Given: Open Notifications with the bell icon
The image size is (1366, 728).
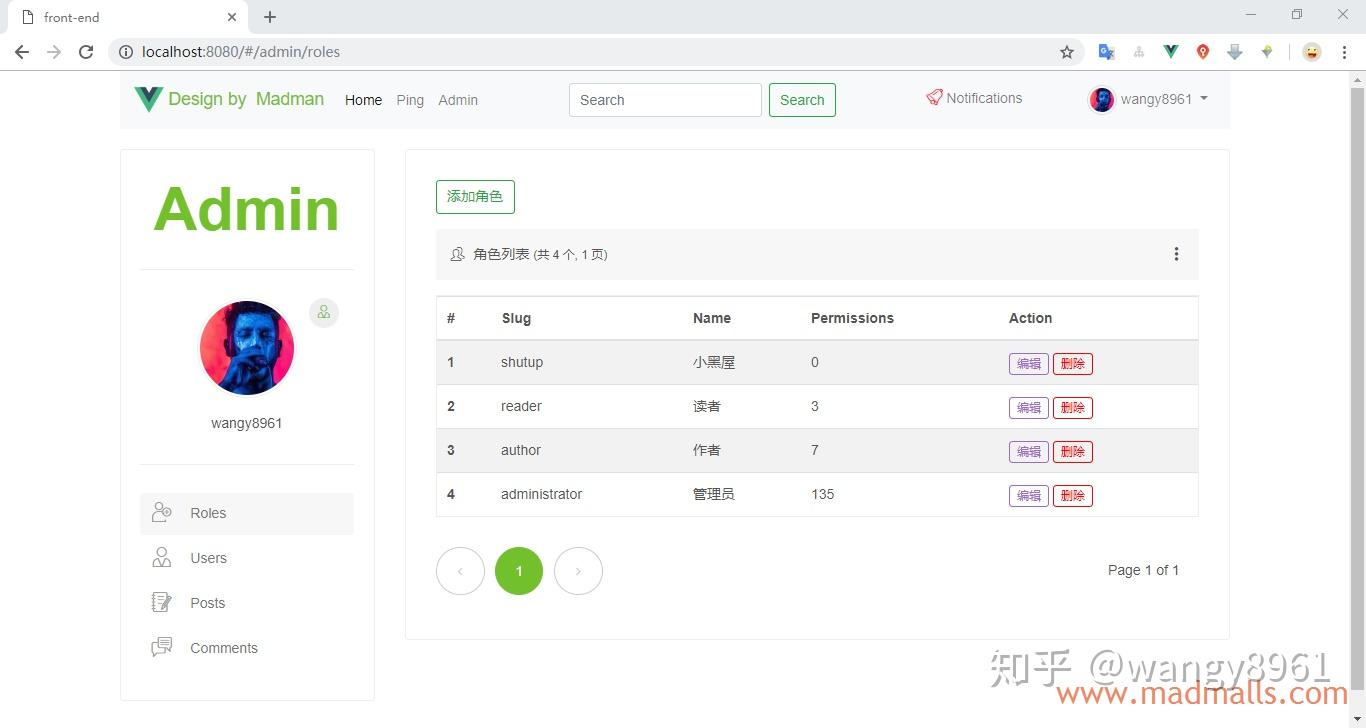Looking at the screenshot, I should click(x=934, y=97).
